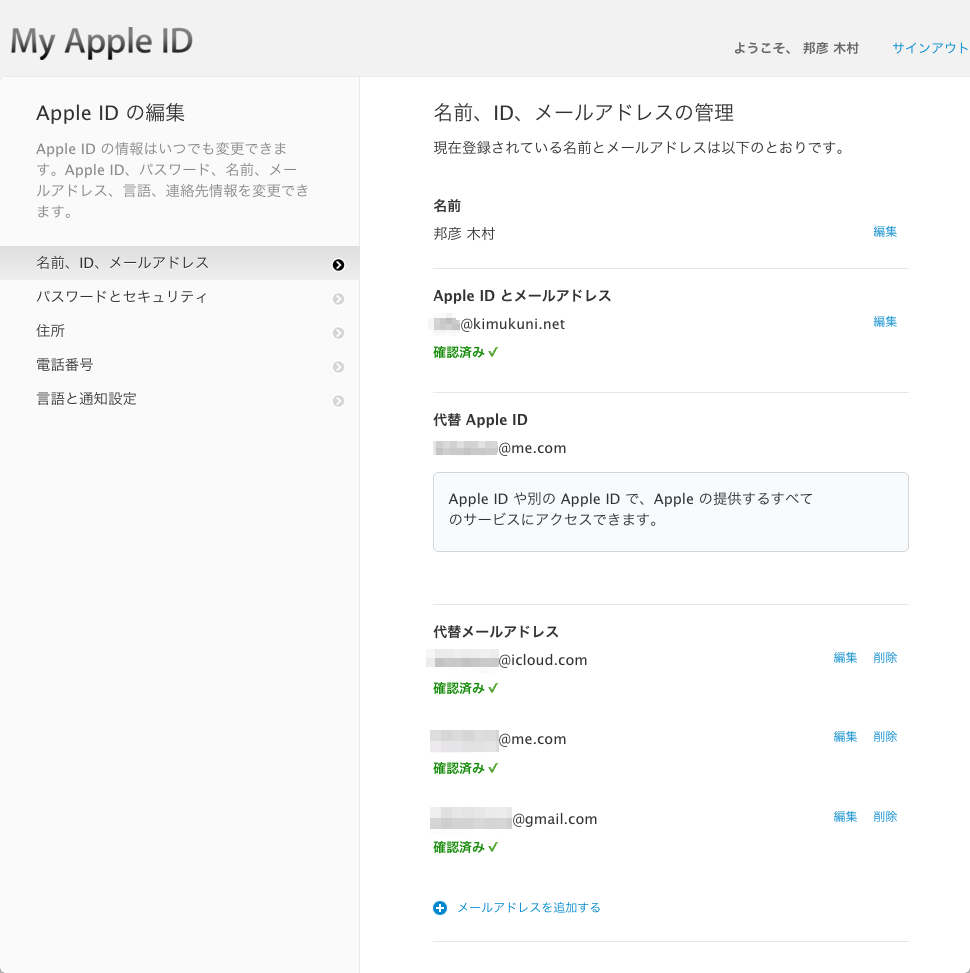Click the 確認済み status under icloud.com
Screen dimensions: 970x973
click(x=465, y=688)
